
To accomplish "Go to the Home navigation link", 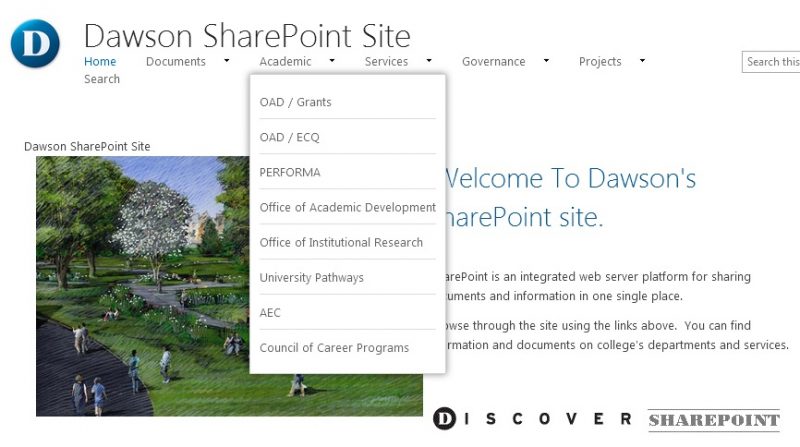I will (x=100, y=61).
